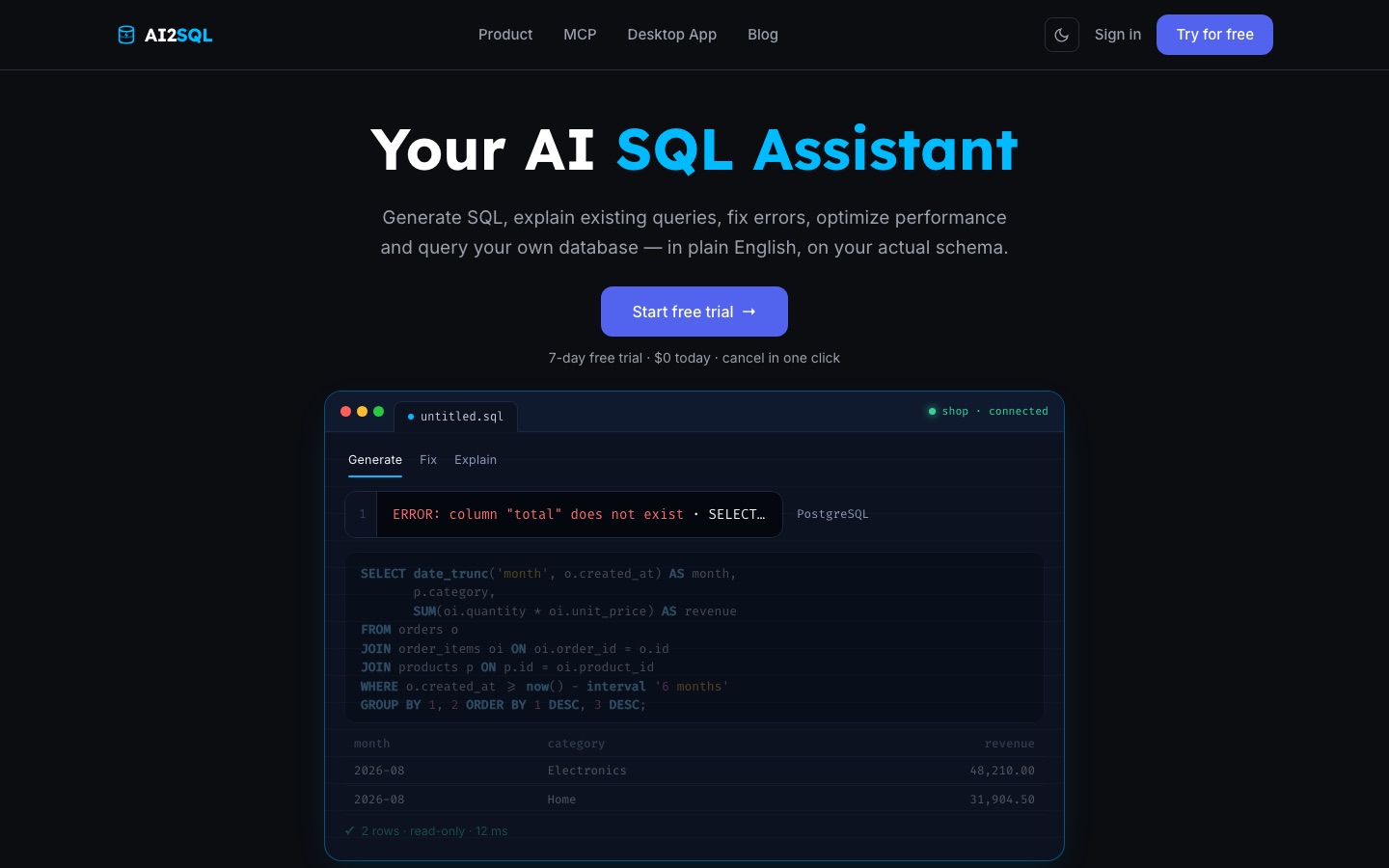This screenshot has width=1389, height=868.
Task: Click the 'category' column header
Action: [x=576, y=744]
